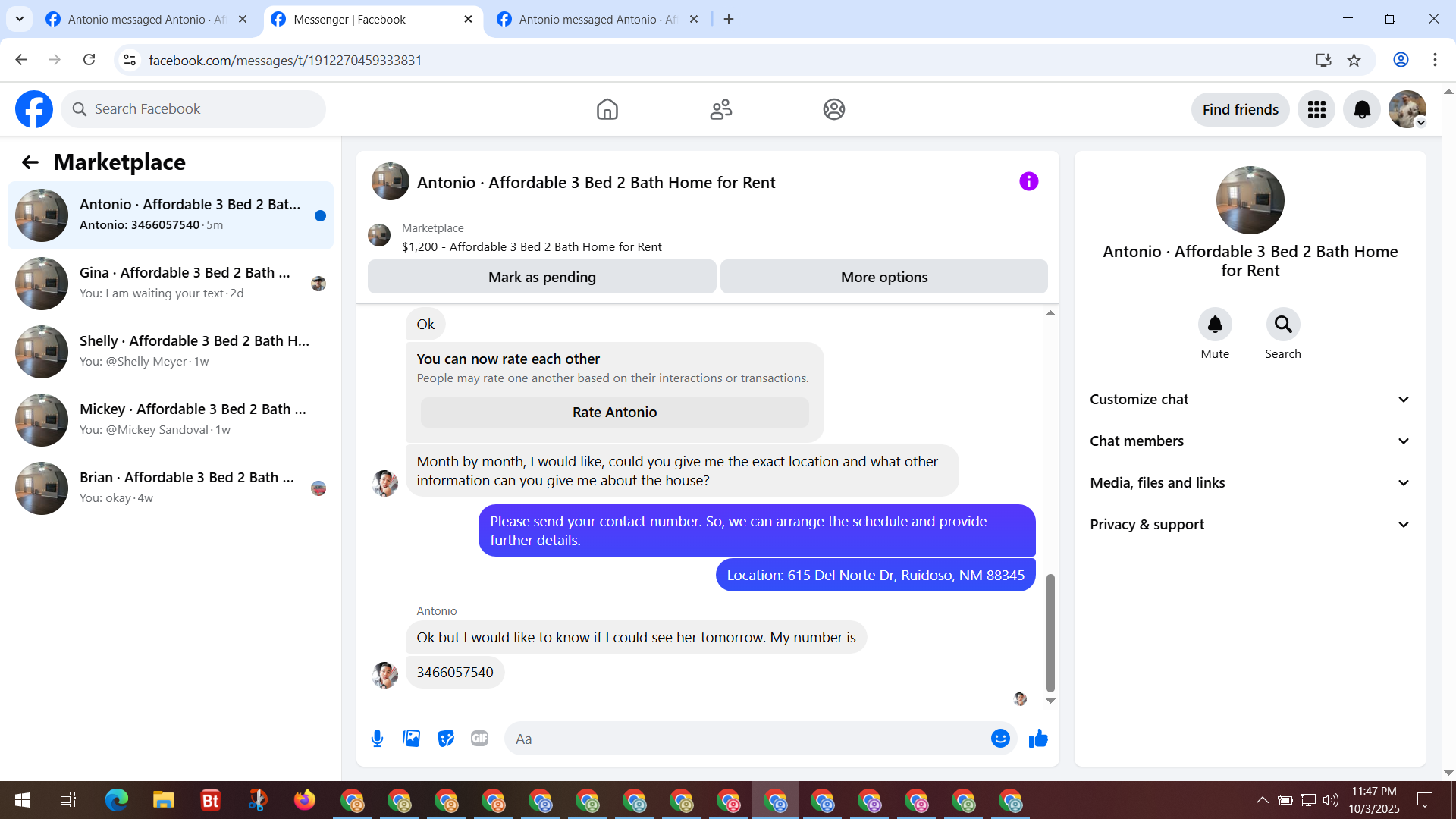Click the Facebook logo icon
This screenshot has width=1456, height=819.
34,109
